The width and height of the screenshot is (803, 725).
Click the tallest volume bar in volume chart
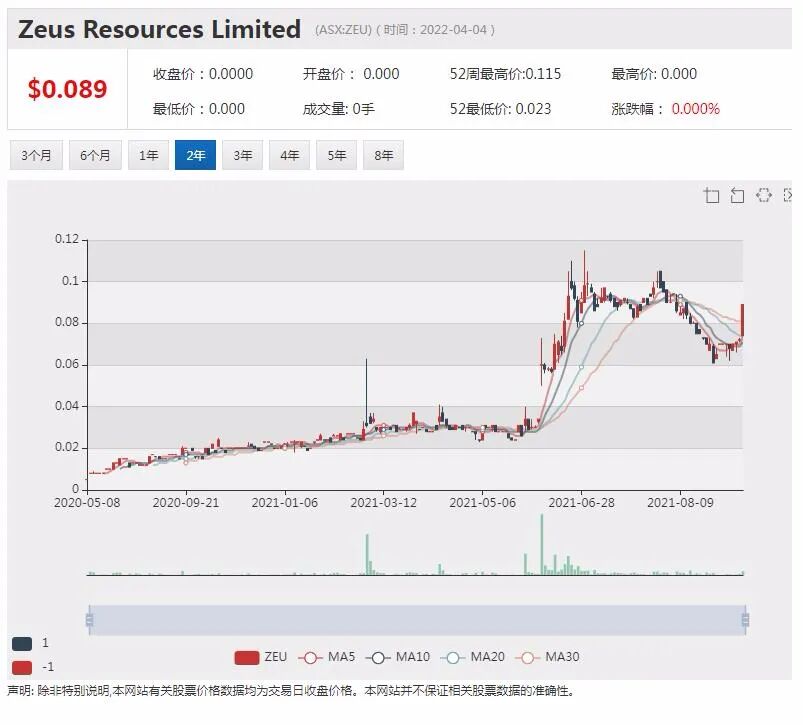(x=542, y=544)
